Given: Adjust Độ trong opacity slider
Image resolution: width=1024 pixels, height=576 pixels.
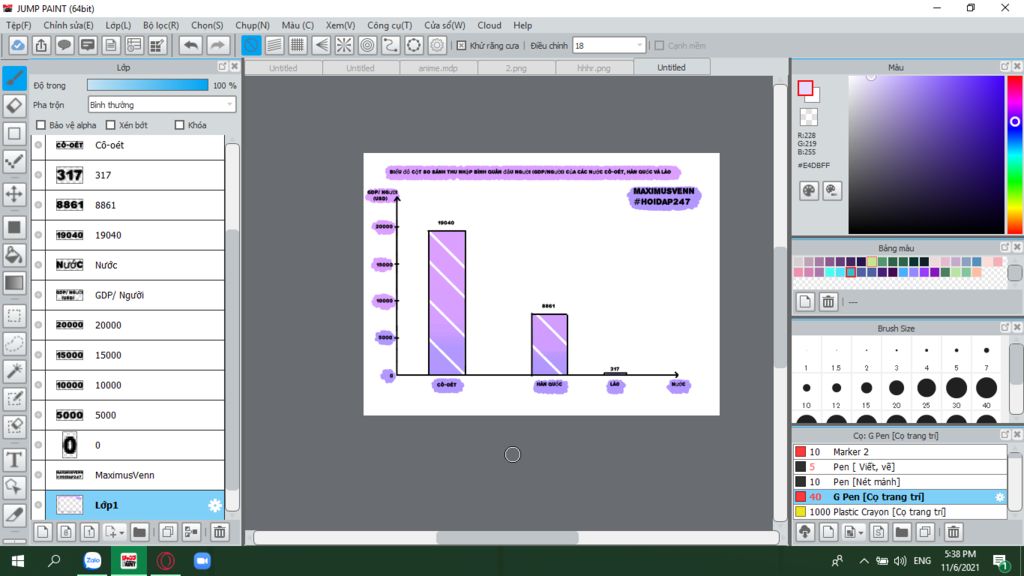Looking at the screenshot, I should click(148, 86).
